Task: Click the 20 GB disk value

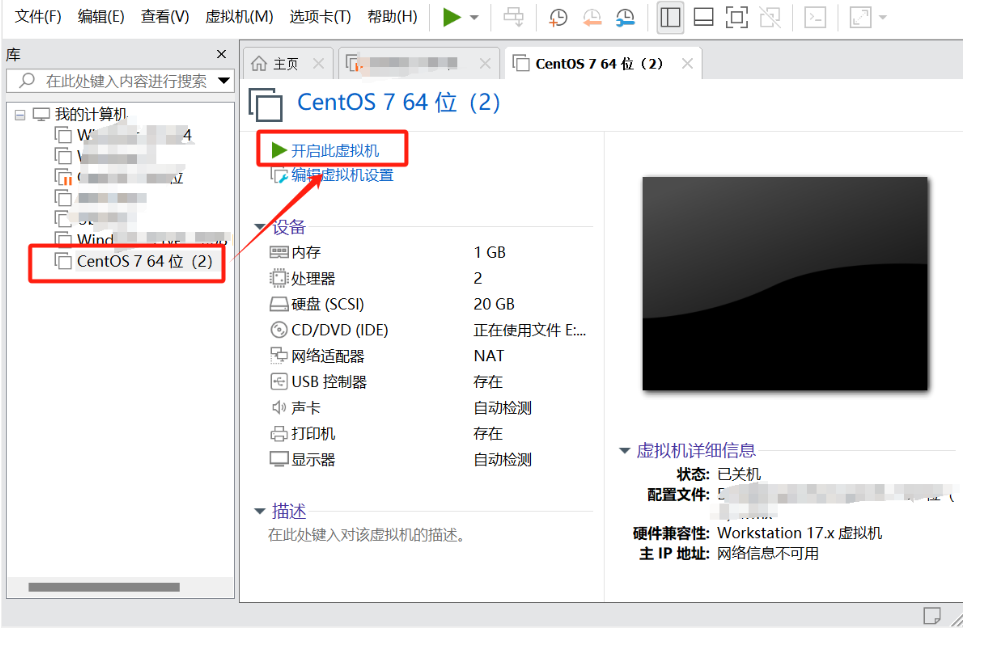Action: 494,304
